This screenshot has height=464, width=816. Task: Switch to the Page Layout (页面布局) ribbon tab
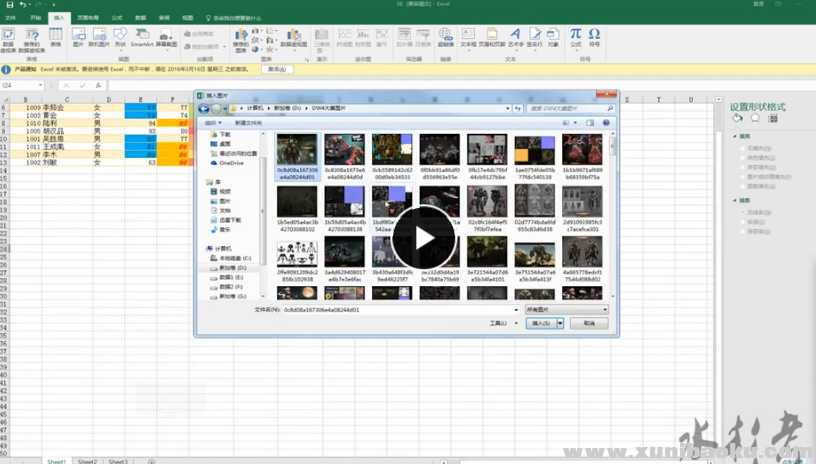[x=88, y=18]
